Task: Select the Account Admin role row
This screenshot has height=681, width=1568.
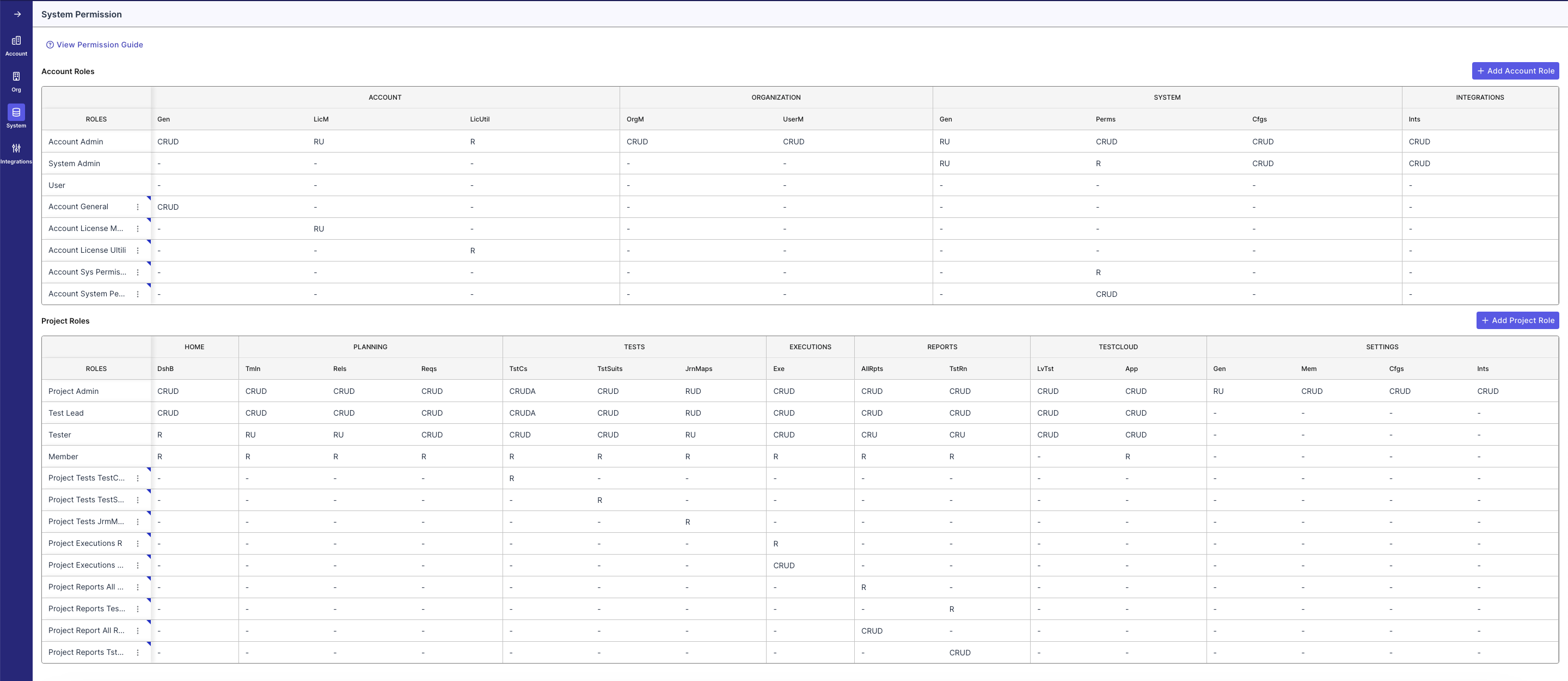Action: point(76,141)
